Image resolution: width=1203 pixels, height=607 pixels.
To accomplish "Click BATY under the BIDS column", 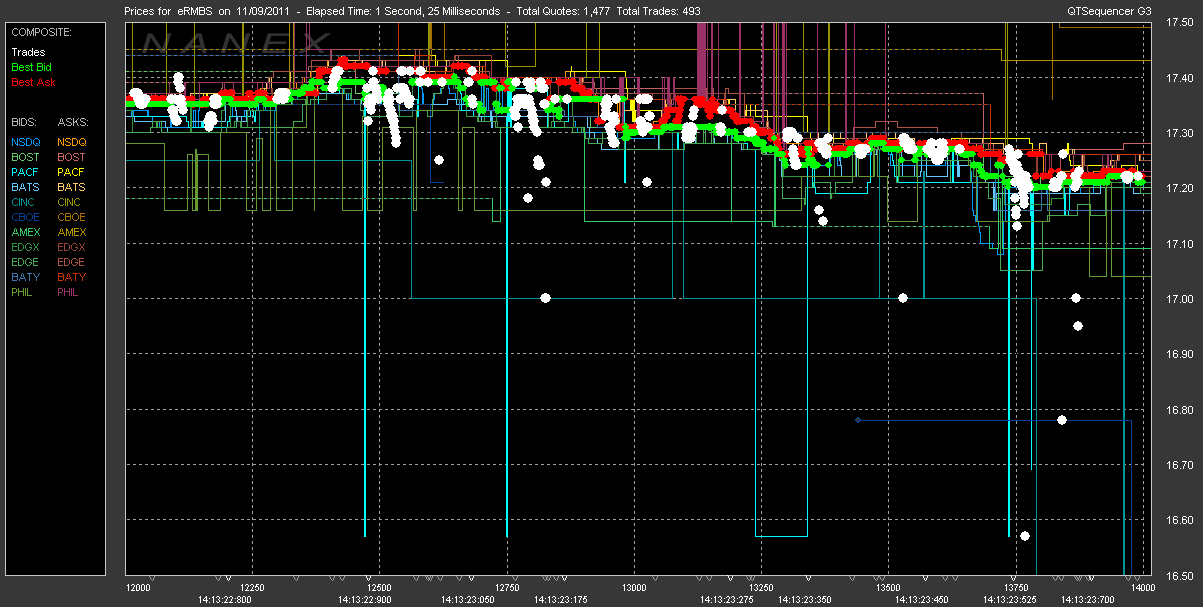I will (25, 277).
